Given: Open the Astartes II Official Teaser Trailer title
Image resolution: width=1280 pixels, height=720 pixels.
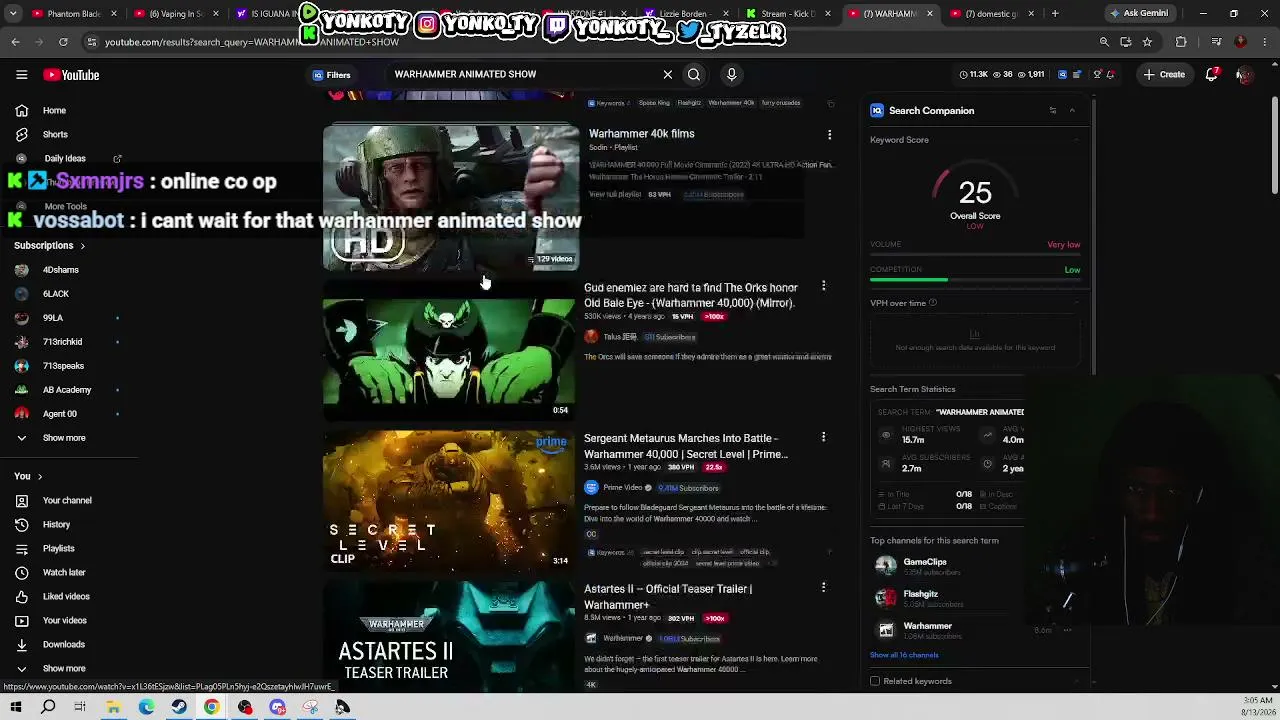Looking at the screenshot, I should (x=668, y=597).
